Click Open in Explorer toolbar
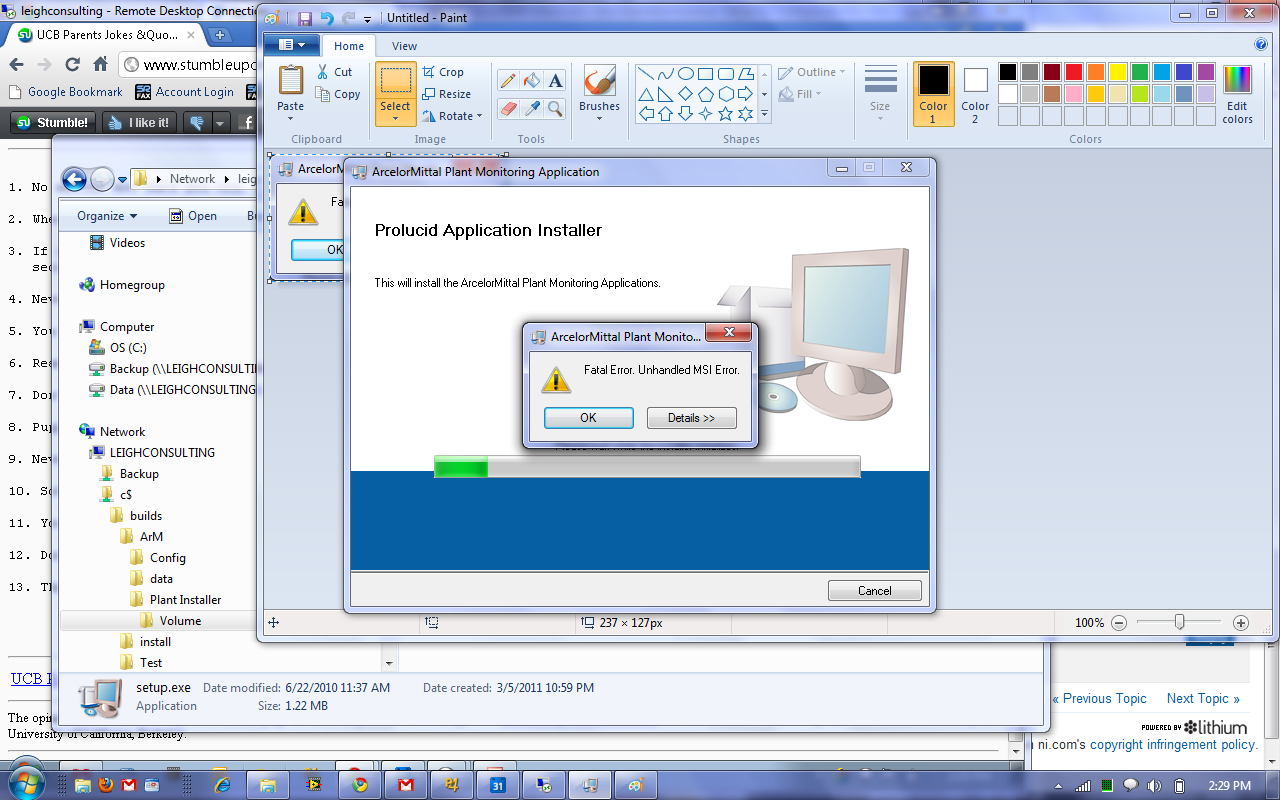The width and height of the screenshot is (1280, 800). coord(193,216)
